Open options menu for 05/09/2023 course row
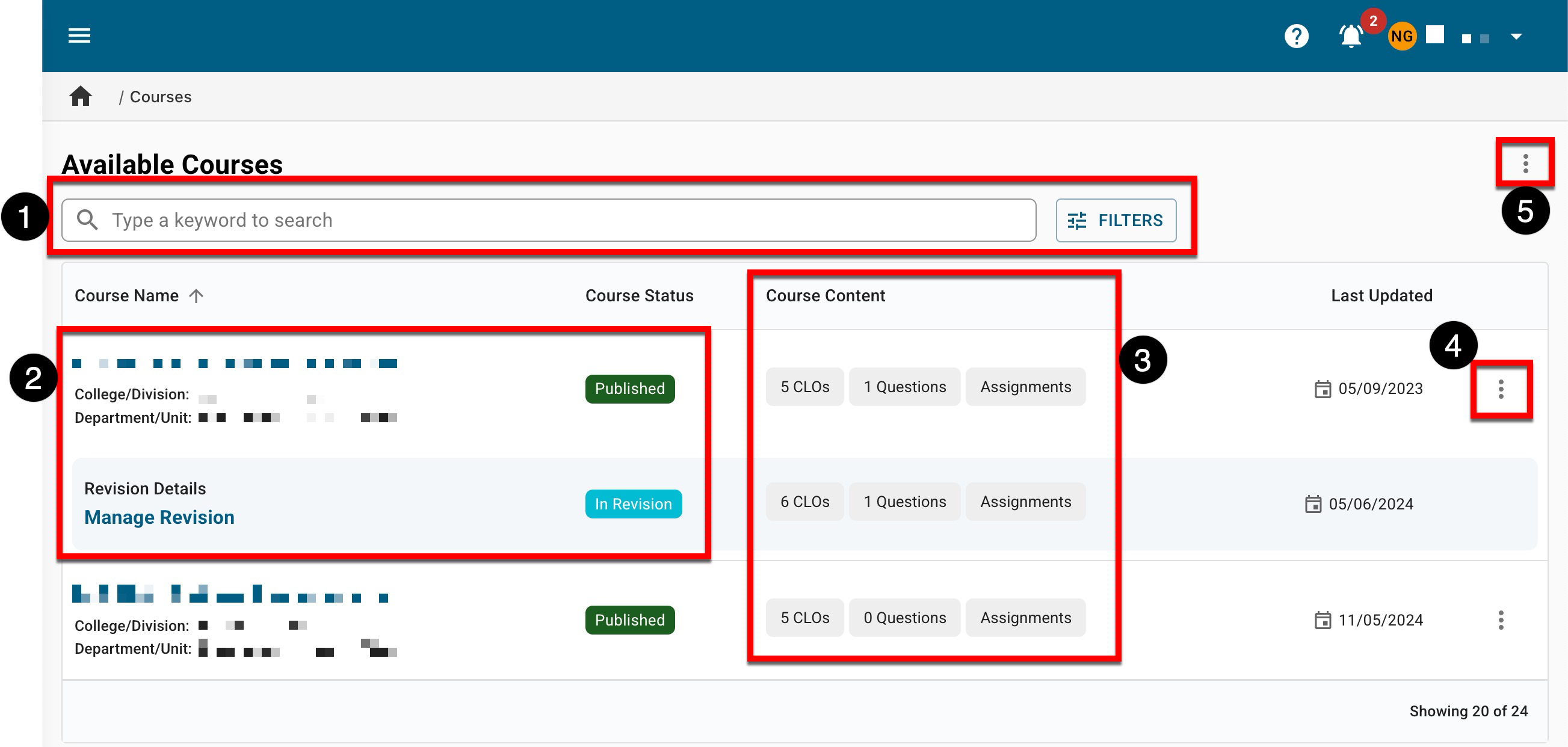 [1501, 389]
